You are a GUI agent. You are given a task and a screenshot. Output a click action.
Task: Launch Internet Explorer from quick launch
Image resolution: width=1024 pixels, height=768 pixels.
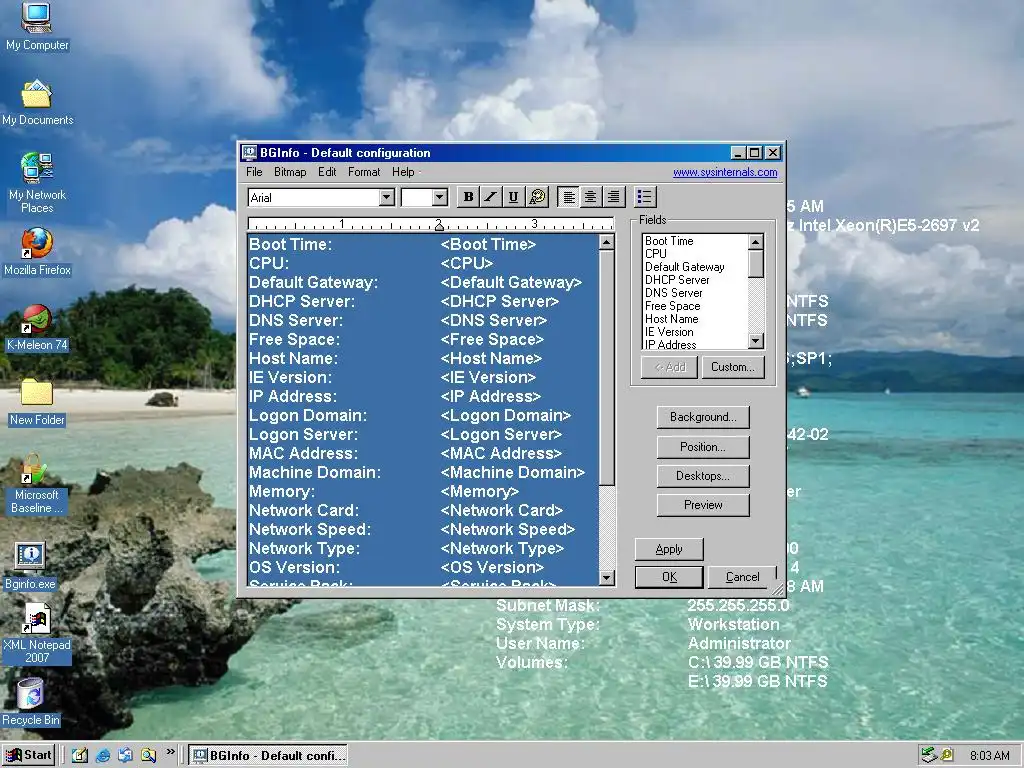103,755
